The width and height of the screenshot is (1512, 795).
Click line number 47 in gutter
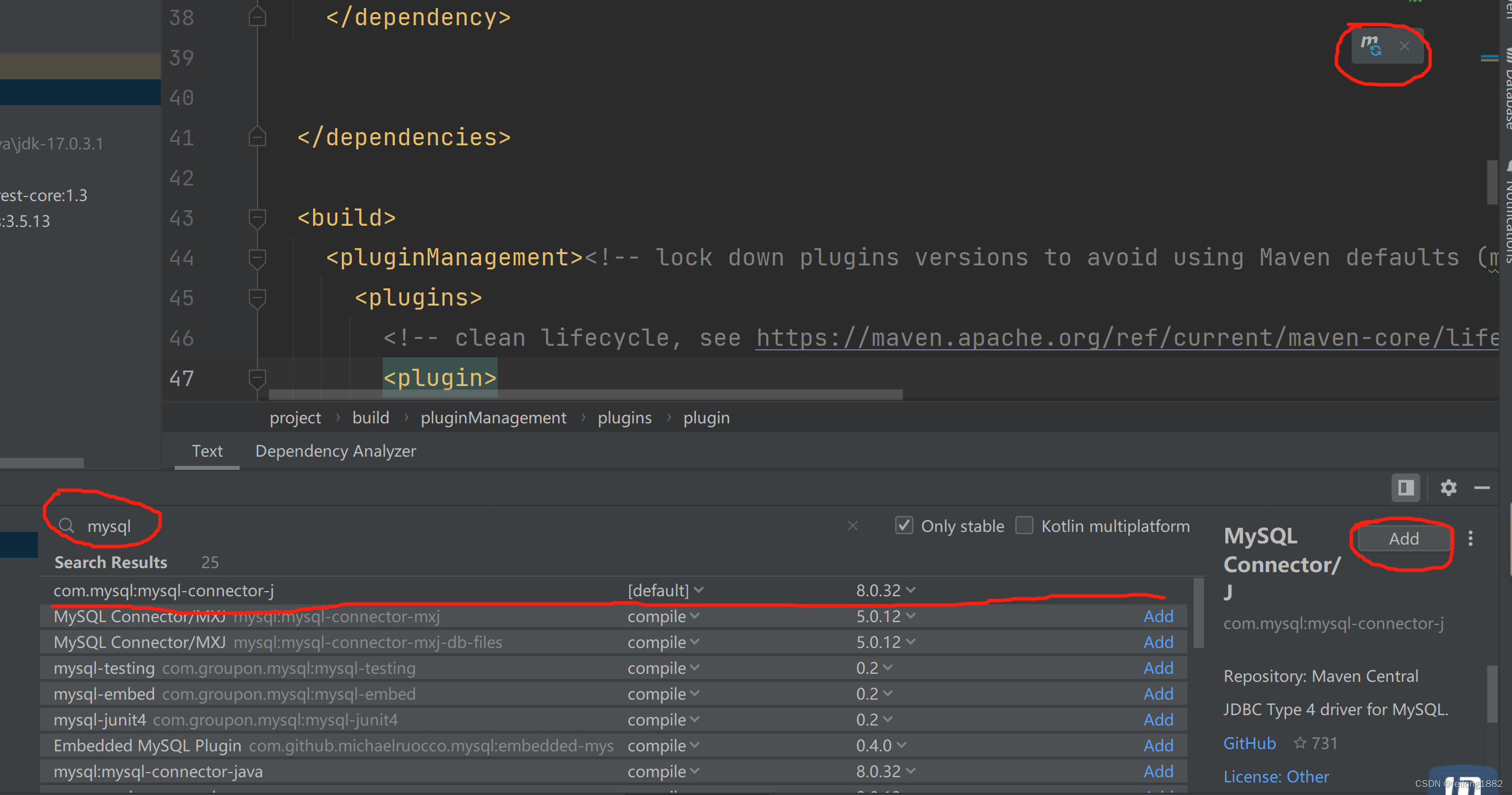pos(182,379)
